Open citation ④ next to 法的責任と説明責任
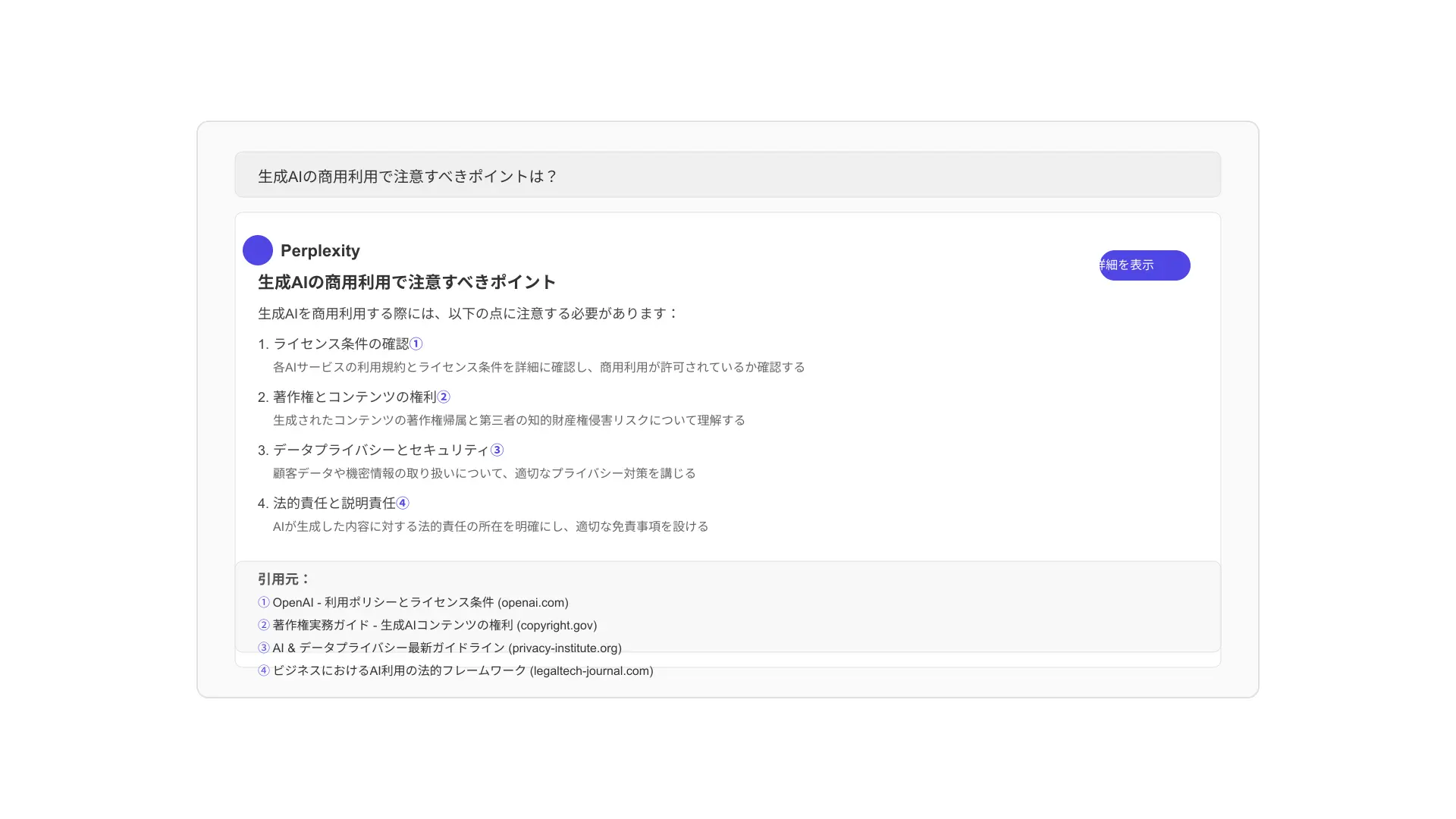This screenshot has height=819, width=1456. pos(403,504)
